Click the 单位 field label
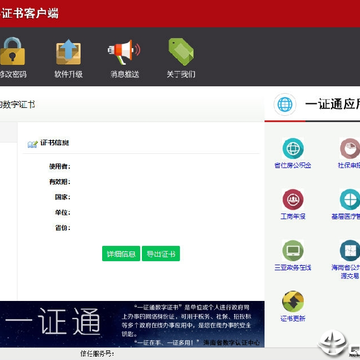This screenshot has width=360, height=360. (63, 213)
